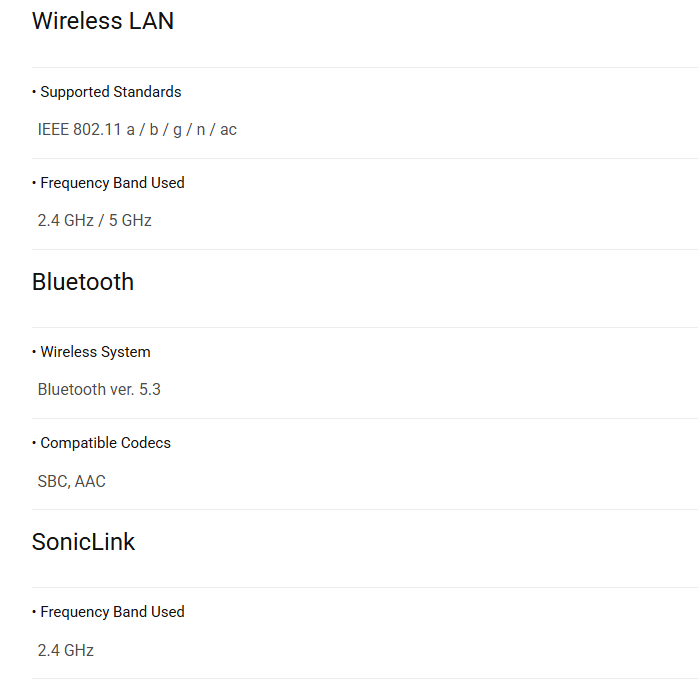Select the Supported Standards label
Image resolution: width=698 pixels, height=683 pixels.
[111, 92]
